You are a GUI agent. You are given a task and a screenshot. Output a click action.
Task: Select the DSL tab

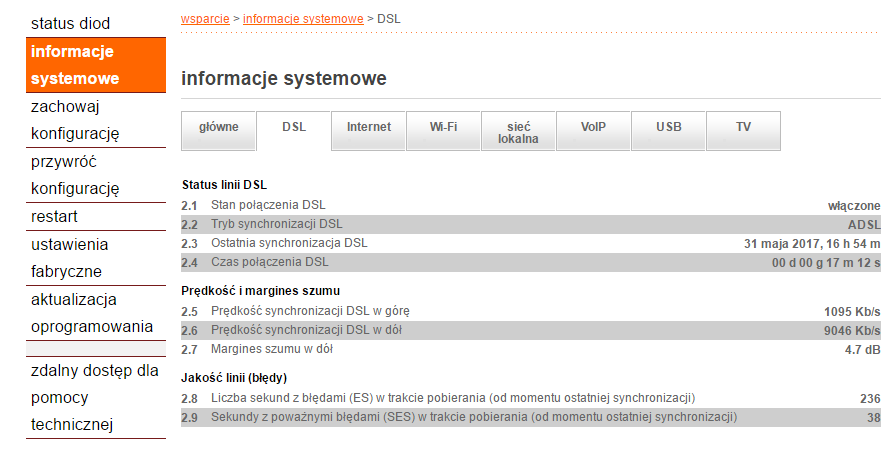[x=294, y=128]
